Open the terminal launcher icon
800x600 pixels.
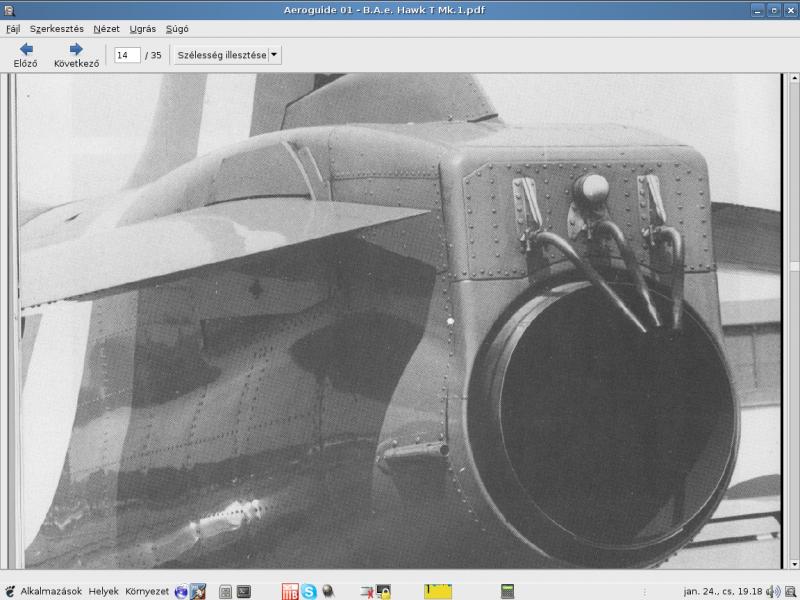pos(244,591)
